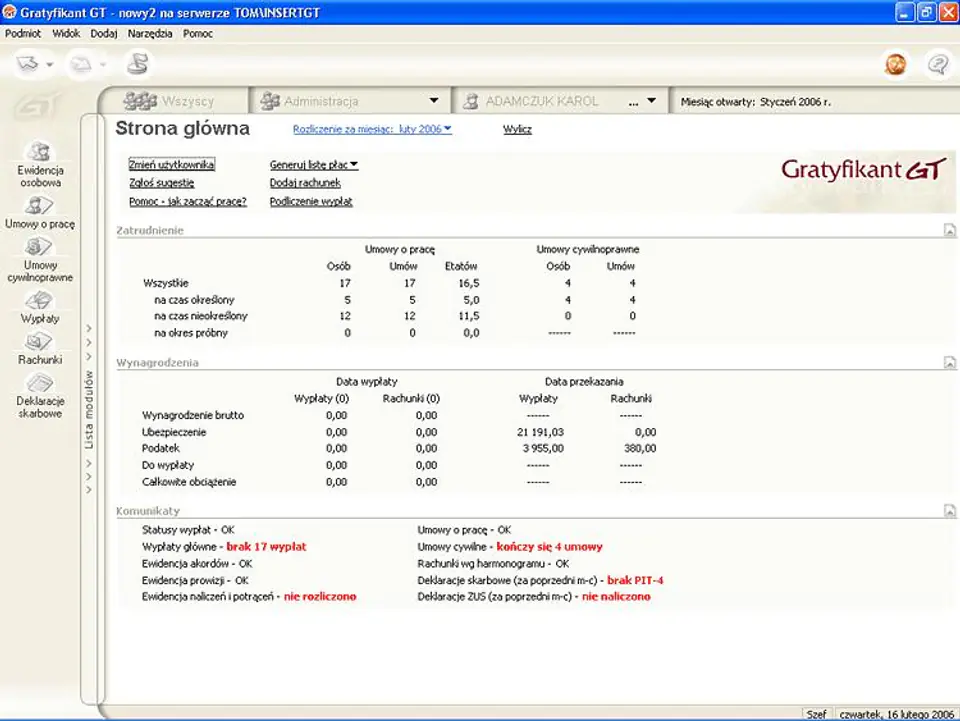Click the help question mark icon
Viewport: 960px width, 721px height.
[938, 64]
